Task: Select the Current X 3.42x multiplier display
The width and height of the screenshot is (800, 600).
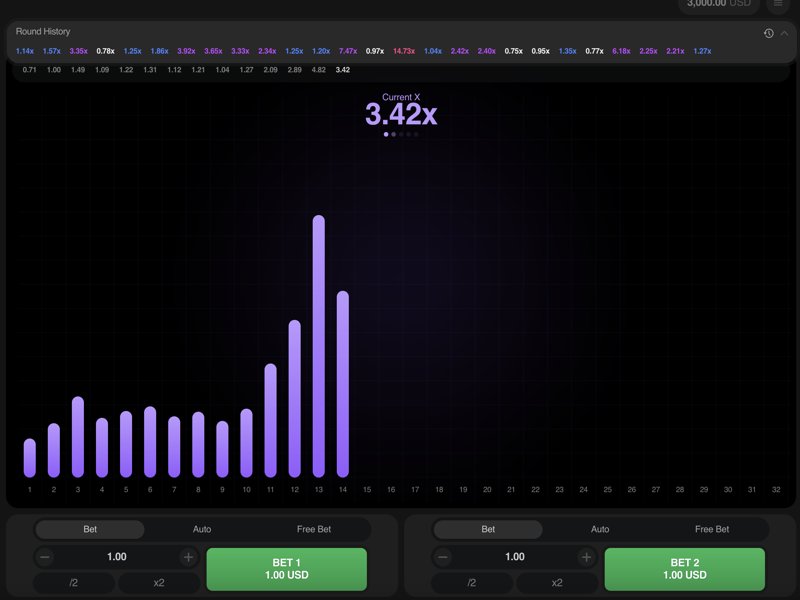Action: point(401,110)
